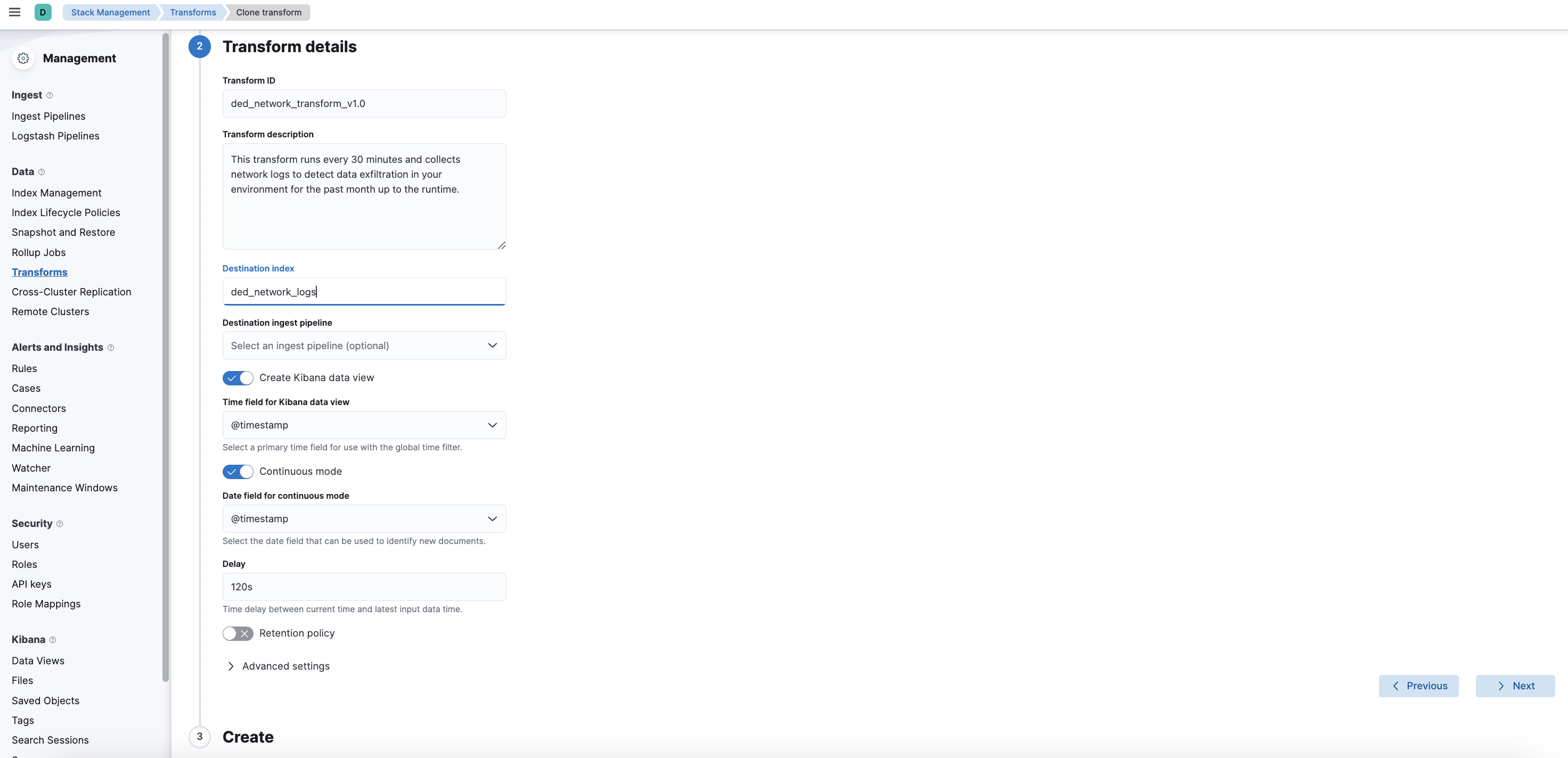Viewport: 1568px width, 758px height.
Task: Open Time field for Kibana data view dropdown
Action: coord(363,425)
